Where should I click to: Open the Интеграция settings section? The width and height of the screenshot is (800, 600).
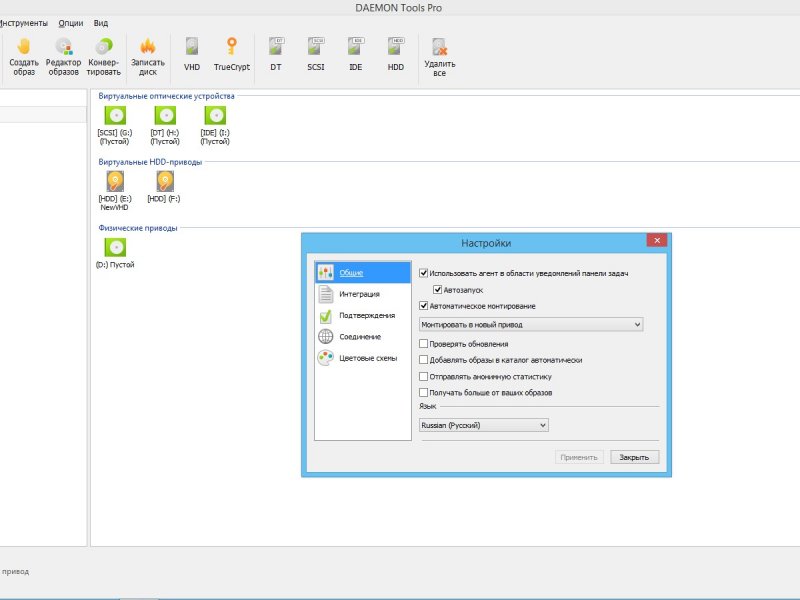363,294
